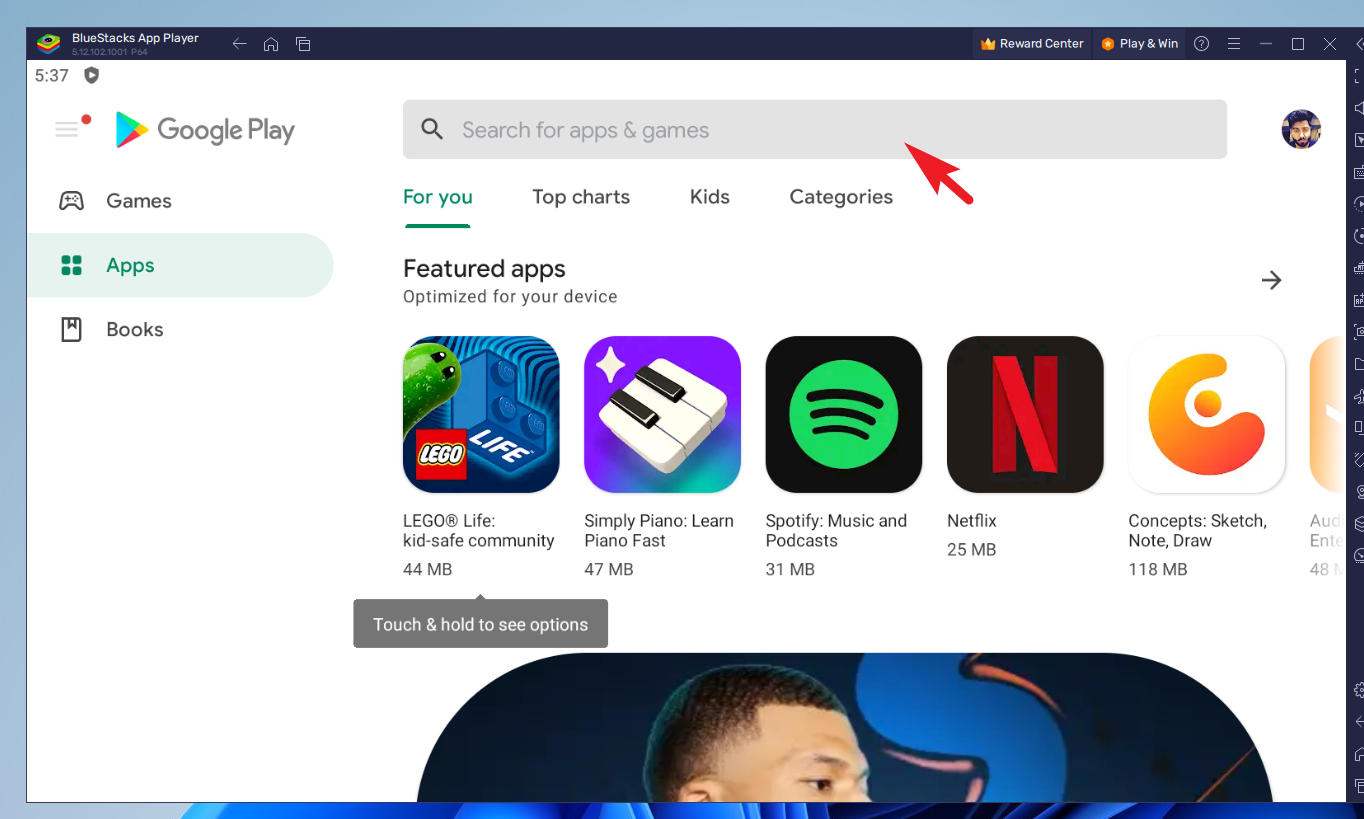Click the 'Netflix' app title
The width and height of the screenshot is (1364, 819).
click(972, 521)
